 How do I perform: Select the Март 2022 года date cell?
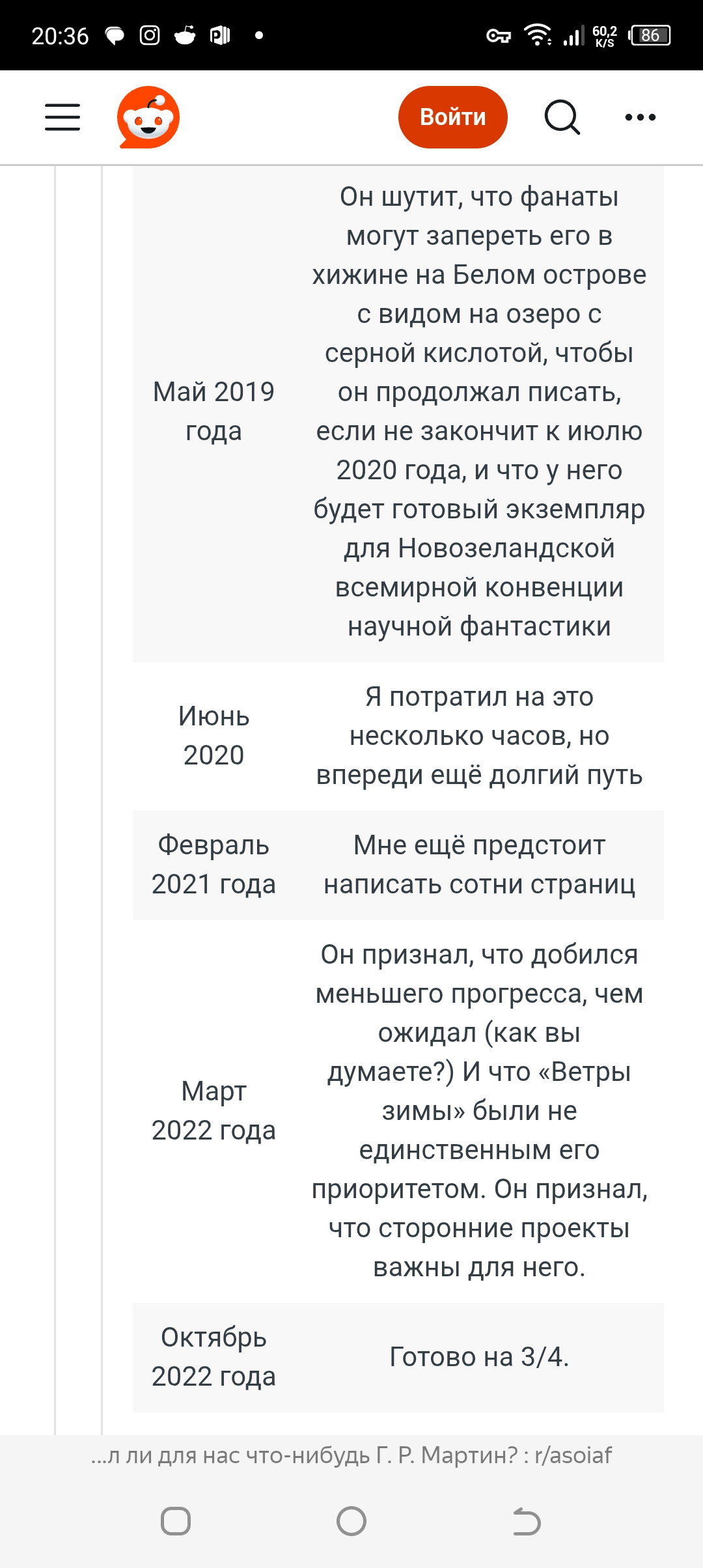coord(214,1111)
